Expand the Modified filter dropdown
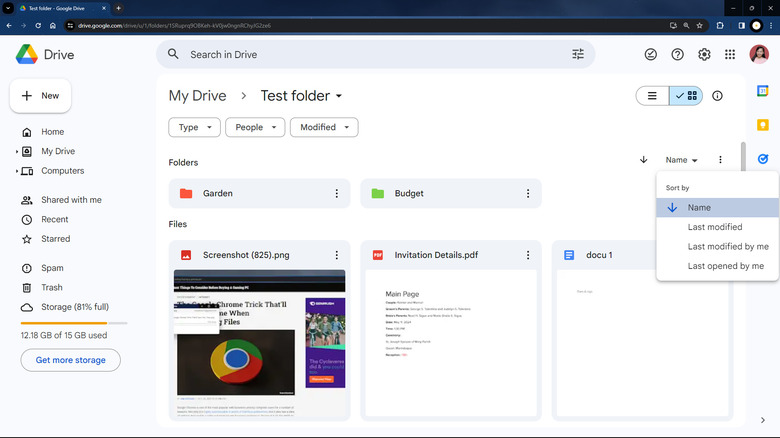 pyautogui.click(x=324, y=128)
